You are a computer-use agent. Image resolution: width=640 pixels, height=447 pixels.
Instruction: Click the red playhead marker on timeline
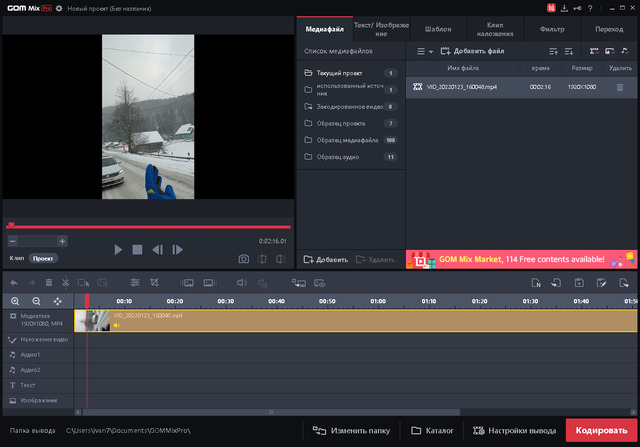point(87,301)
